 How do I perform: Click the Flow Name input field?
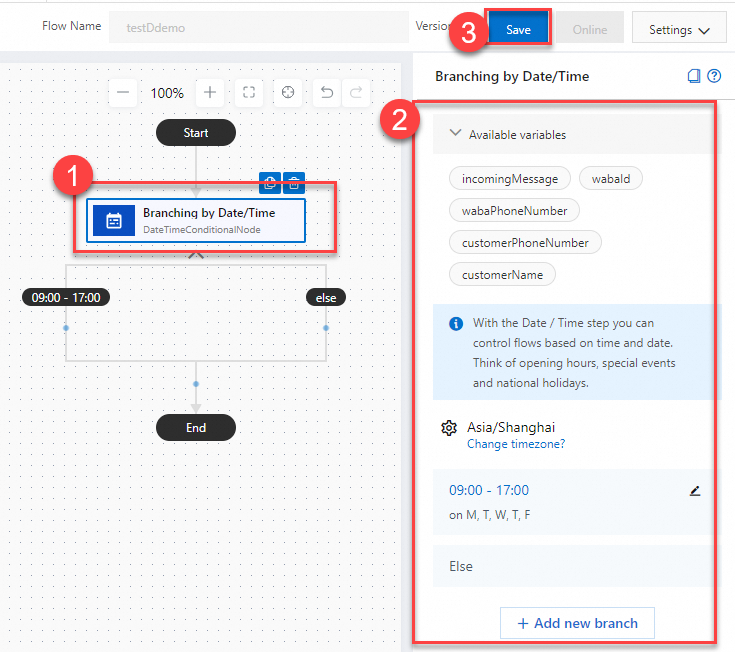coord(259,28)
